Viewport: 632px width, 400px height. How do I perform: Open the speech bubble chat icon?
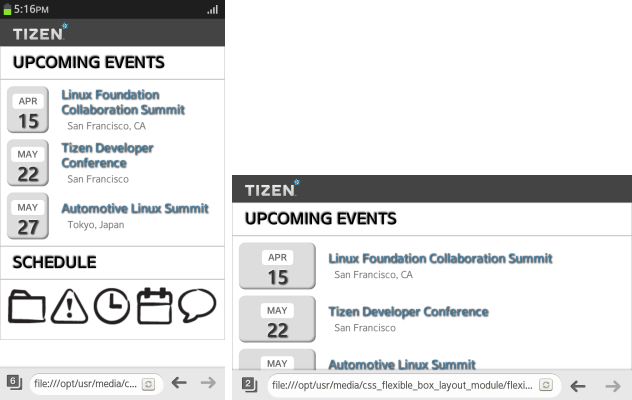[x=197, y=306]
